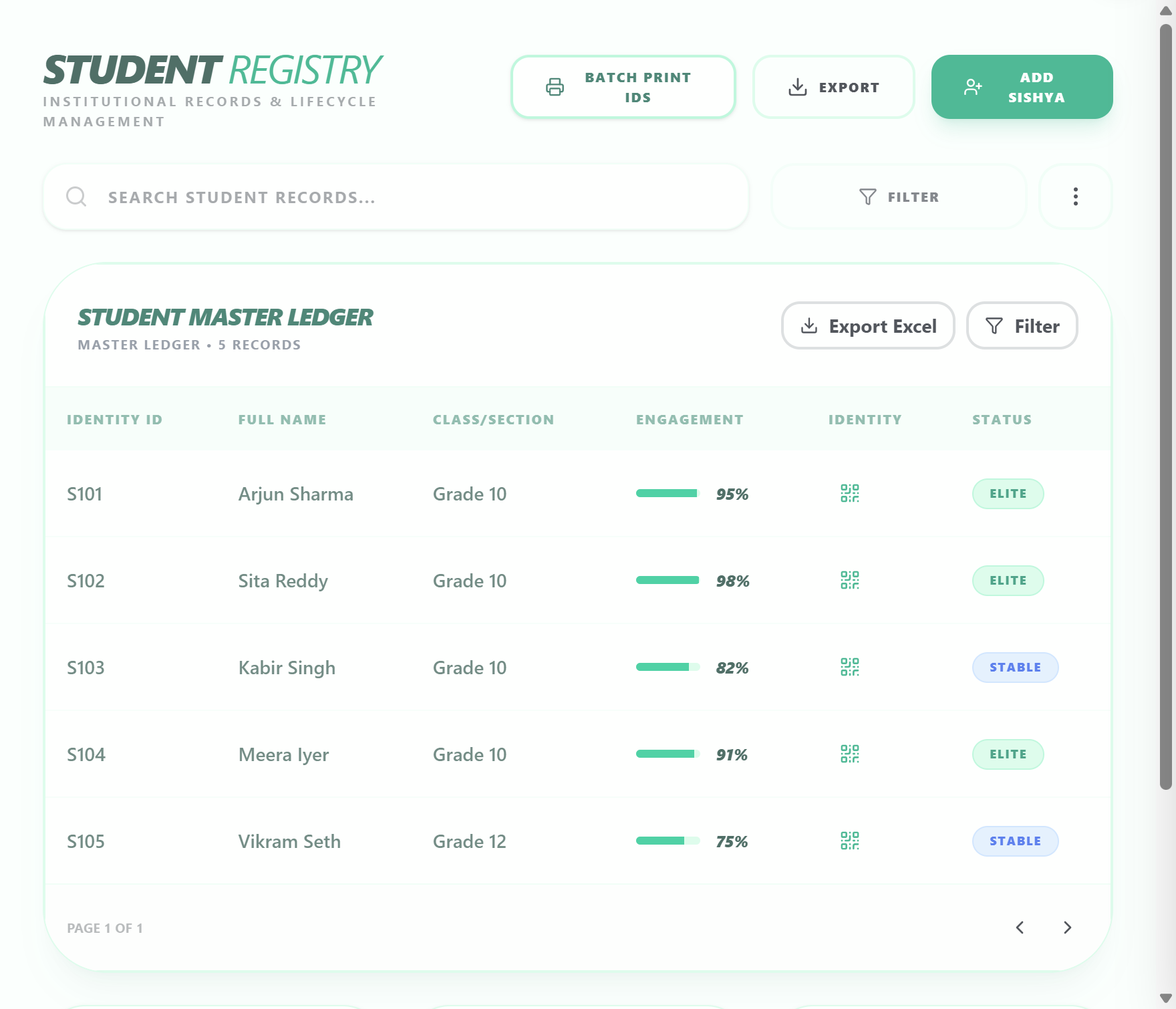Open the uppercase FILTER button beside search
This screenshot has height=1009, width=1176.
coord(899,196)
